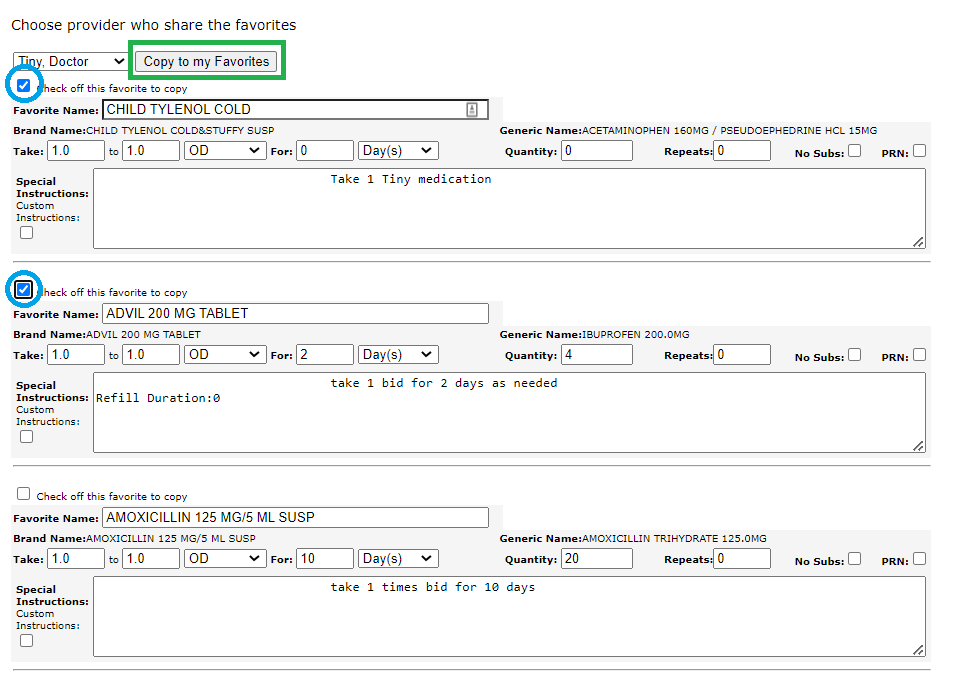
Task: Click resize handle of Child Tylenol instructions box
Action: pos(918,242)
